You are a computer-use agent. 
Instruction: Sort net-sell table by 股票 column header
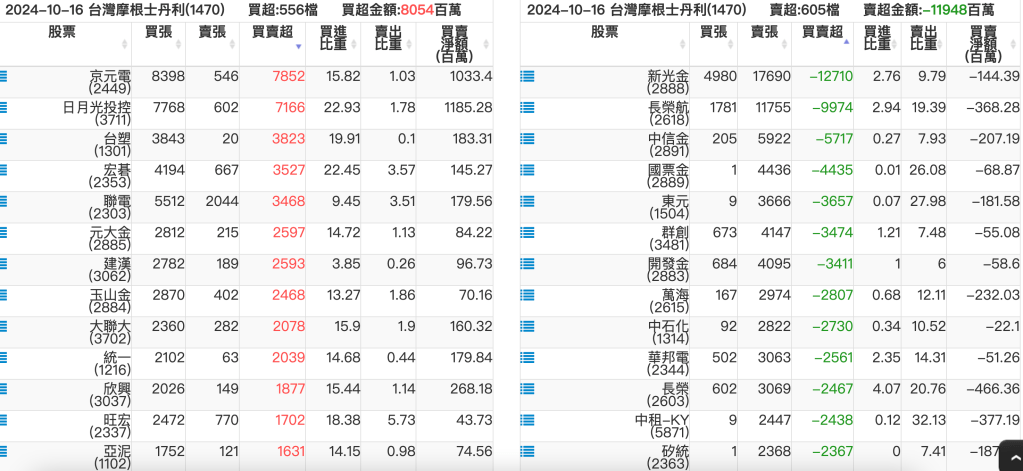(604, 32)
